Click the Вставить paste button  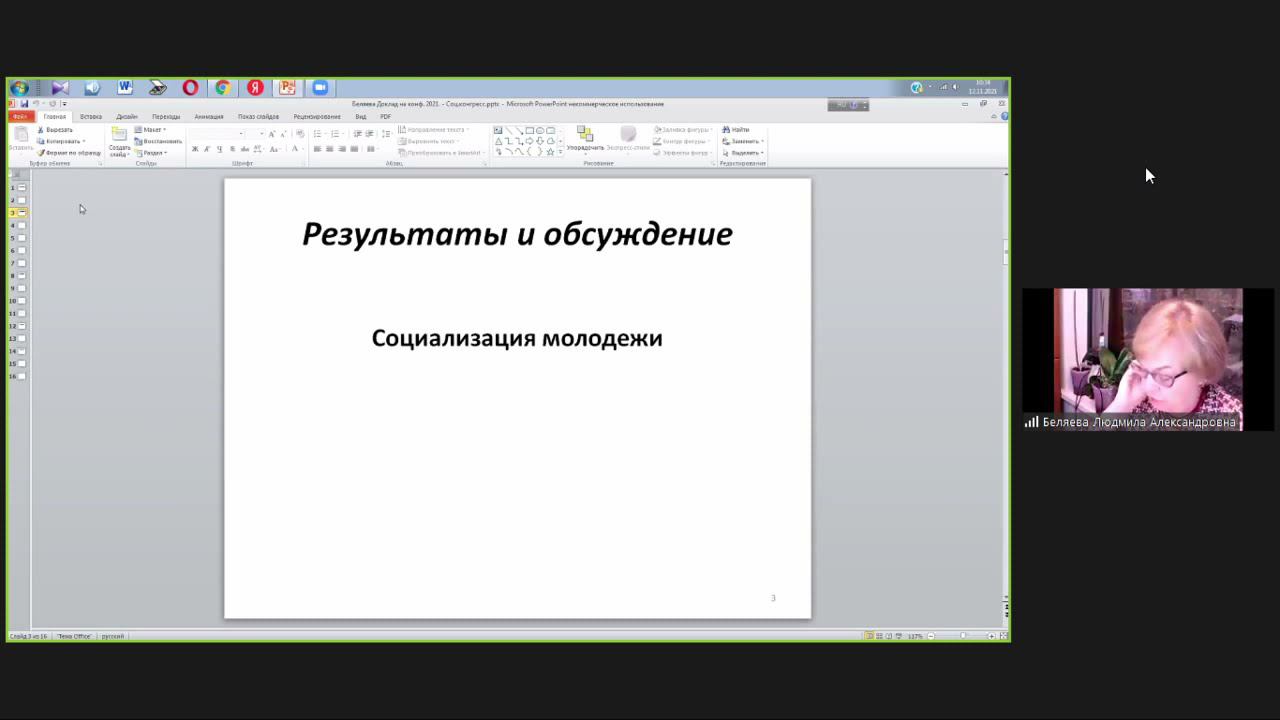pos(20,140)
